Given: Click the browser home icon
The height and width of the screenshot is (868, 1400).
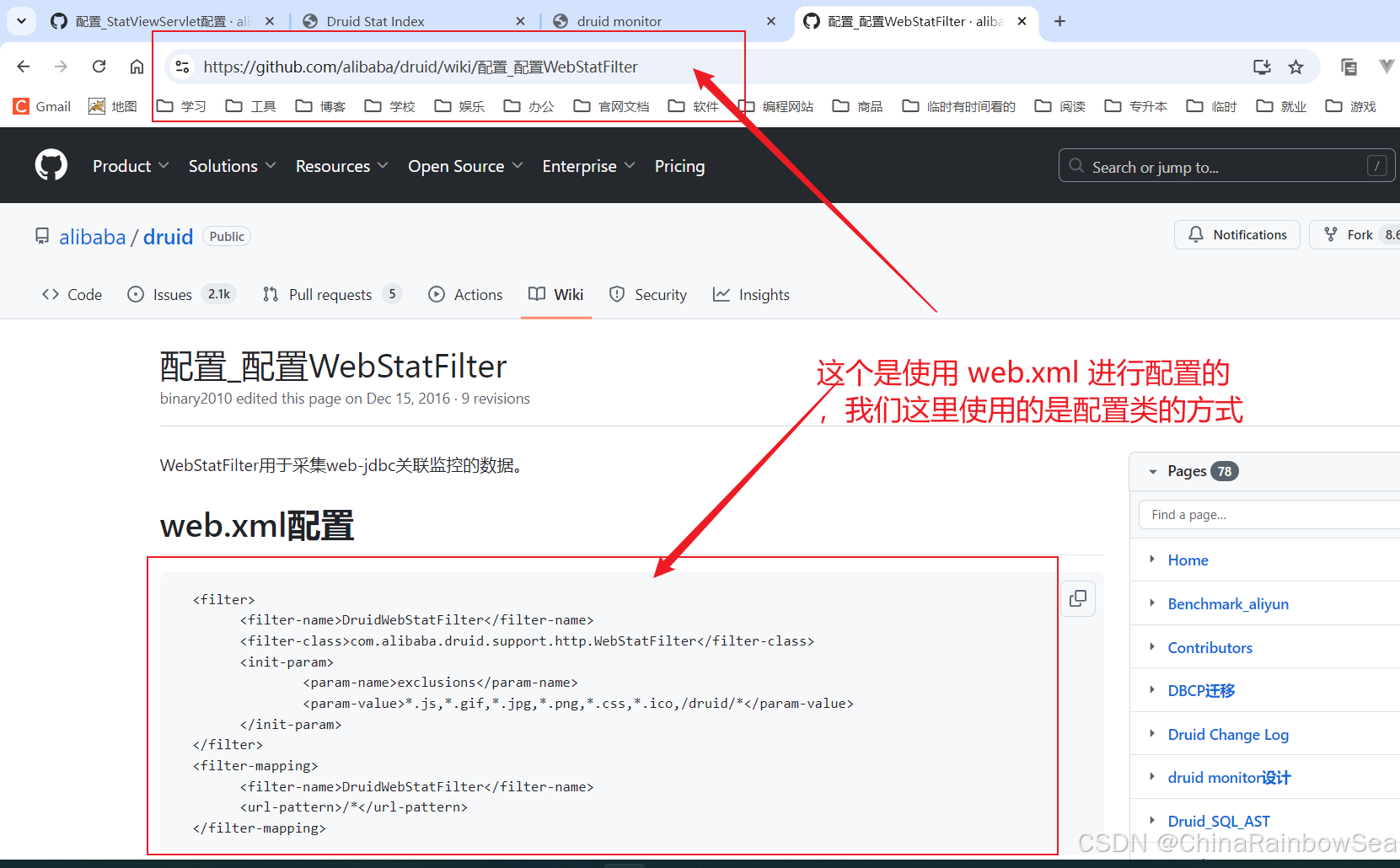Looking at the screenshot, I should click(x=137, y=66).
